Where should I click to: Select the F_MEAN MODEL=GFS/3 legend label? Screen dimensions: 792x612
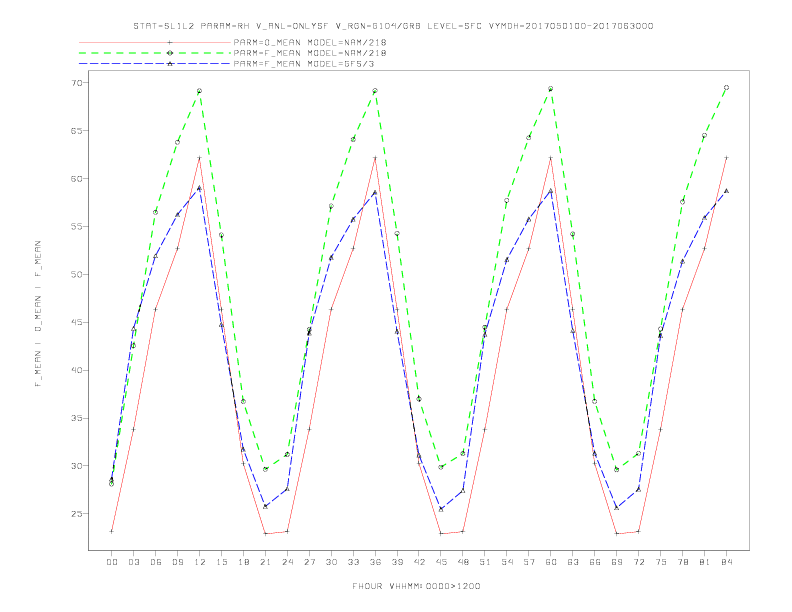pos(304,64)
